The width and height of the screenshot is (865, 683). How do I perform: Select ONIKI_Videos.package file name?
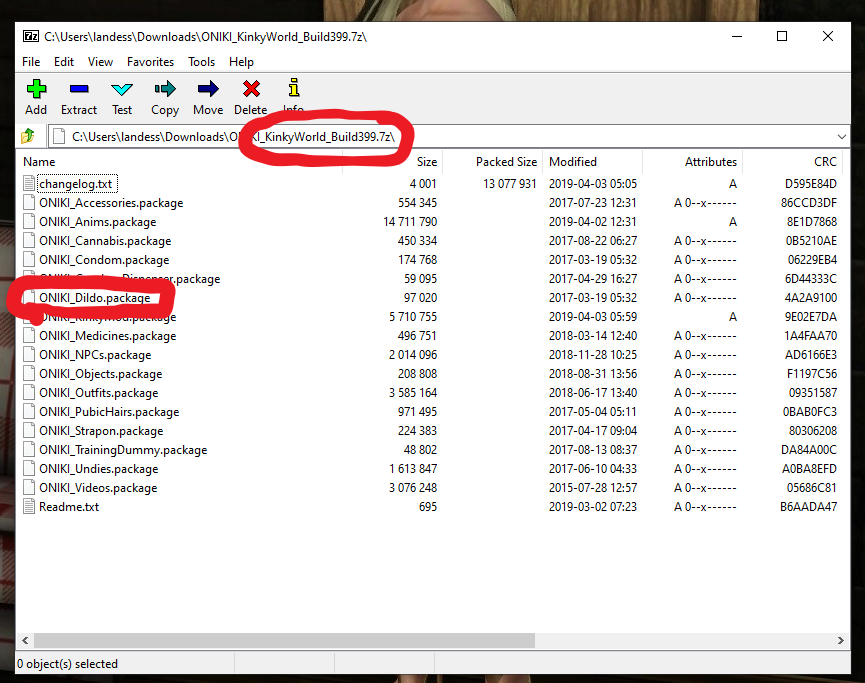pyautogui.click(x=98, y=488)
